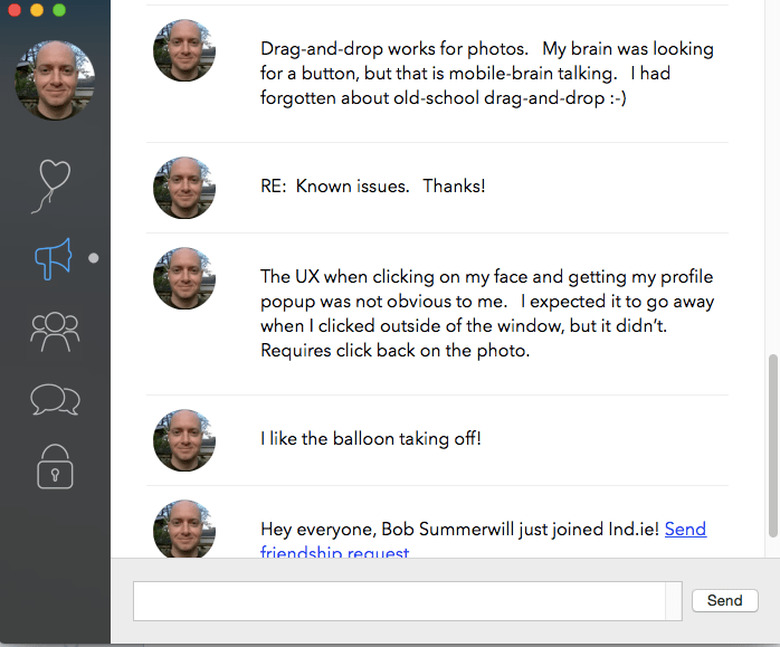Follow the 'Send friendship request' link

coord(685,529)
